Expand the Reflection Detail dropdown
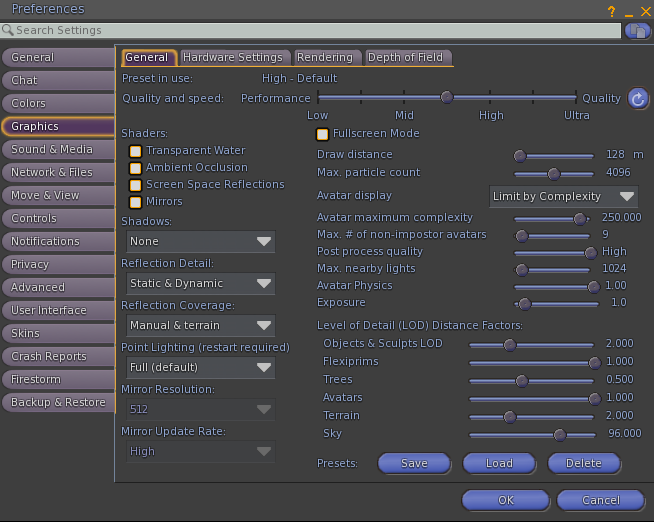654x522 pixels. pyautogui.click(x=201, y=284)
